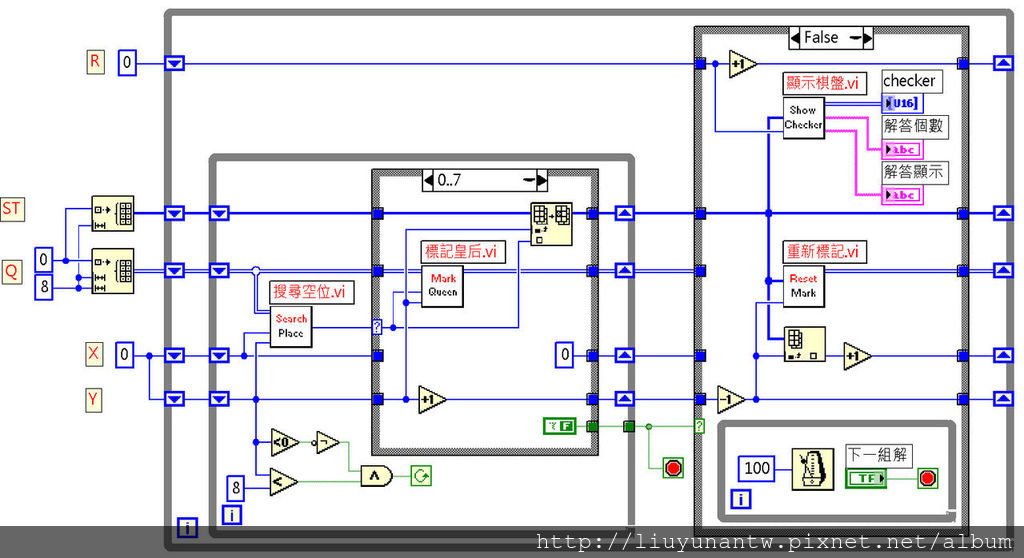
Task: Select the 解答顯示 string indicator terminal
Action: 903,195
